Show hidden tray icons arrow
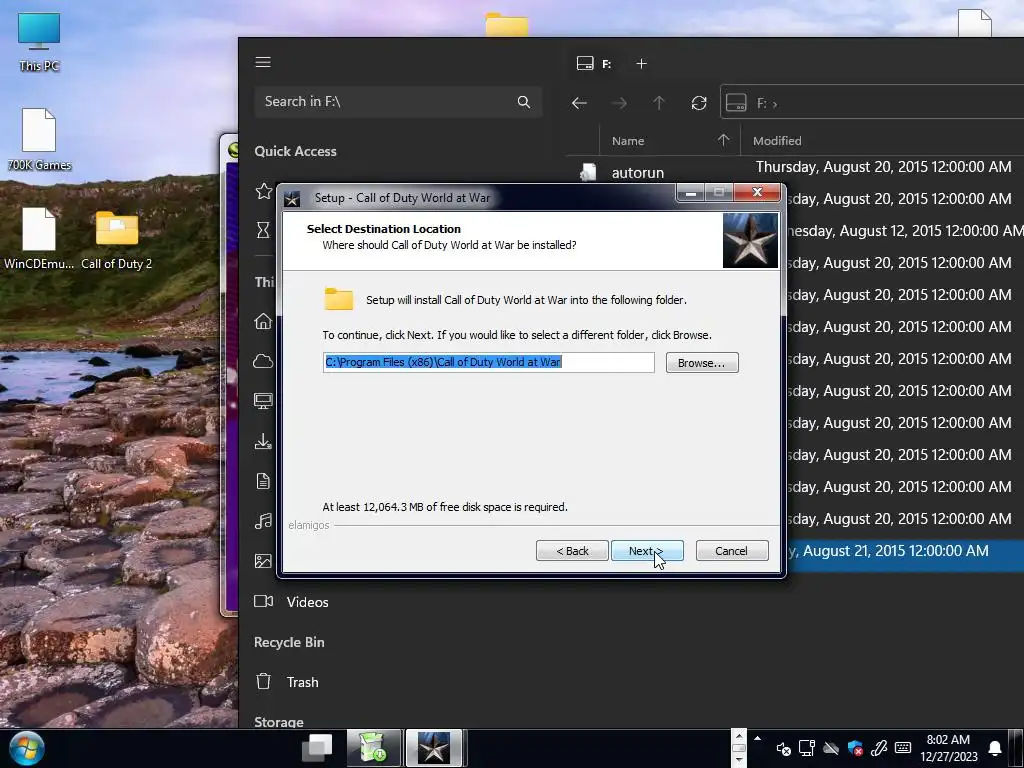Viewport: 1024px width, 768px height. [x=758, y=739]
